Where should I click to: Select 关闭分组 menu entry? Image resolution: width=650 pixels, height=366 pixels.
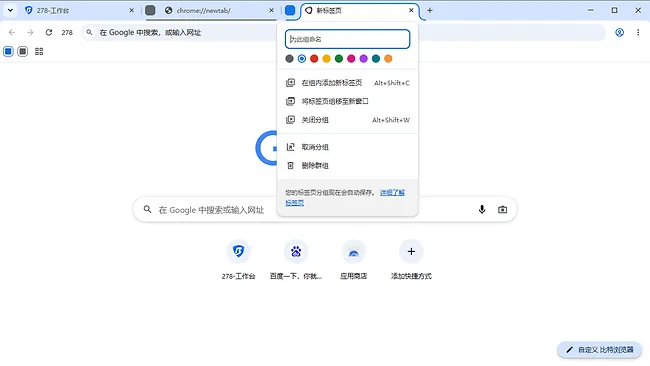tap(347, 120)
